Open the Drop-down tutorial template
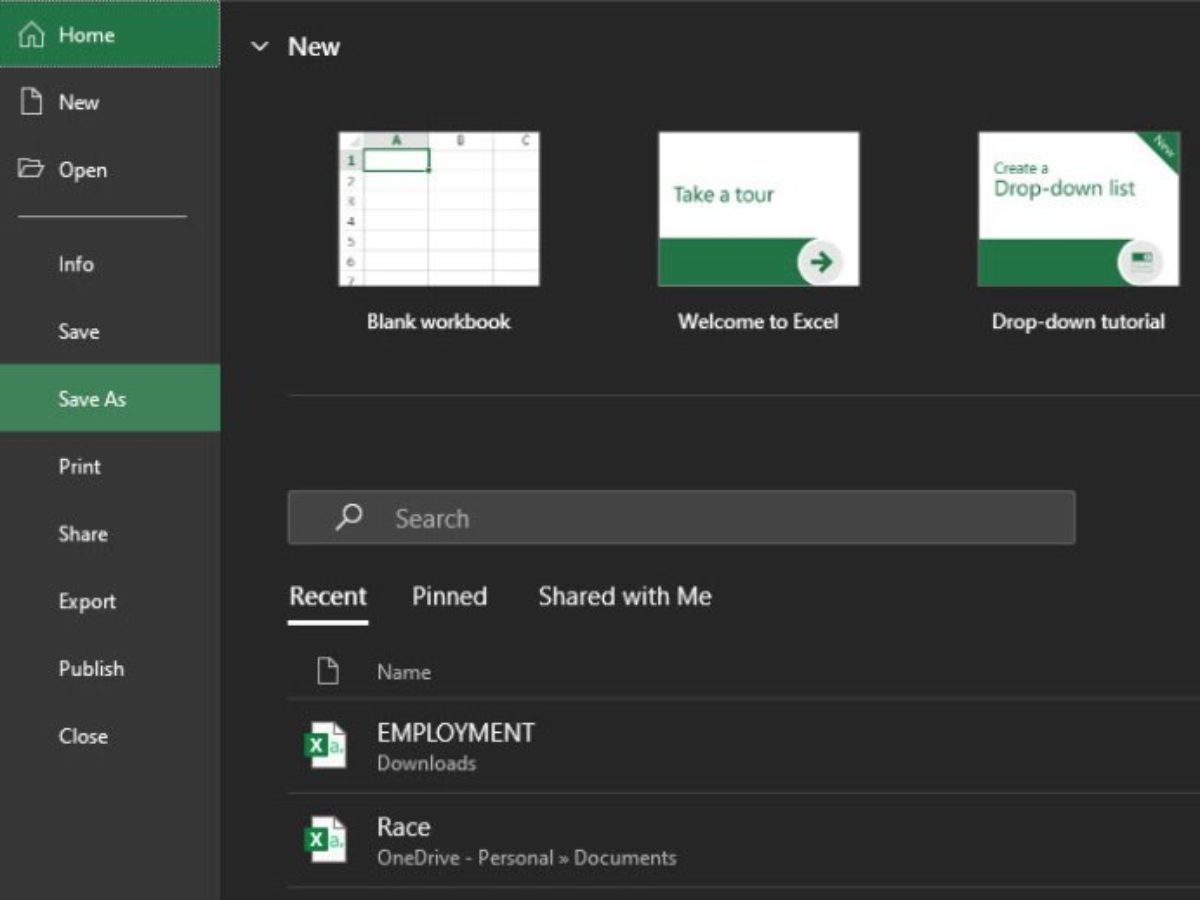 (x=1078, y=210)
